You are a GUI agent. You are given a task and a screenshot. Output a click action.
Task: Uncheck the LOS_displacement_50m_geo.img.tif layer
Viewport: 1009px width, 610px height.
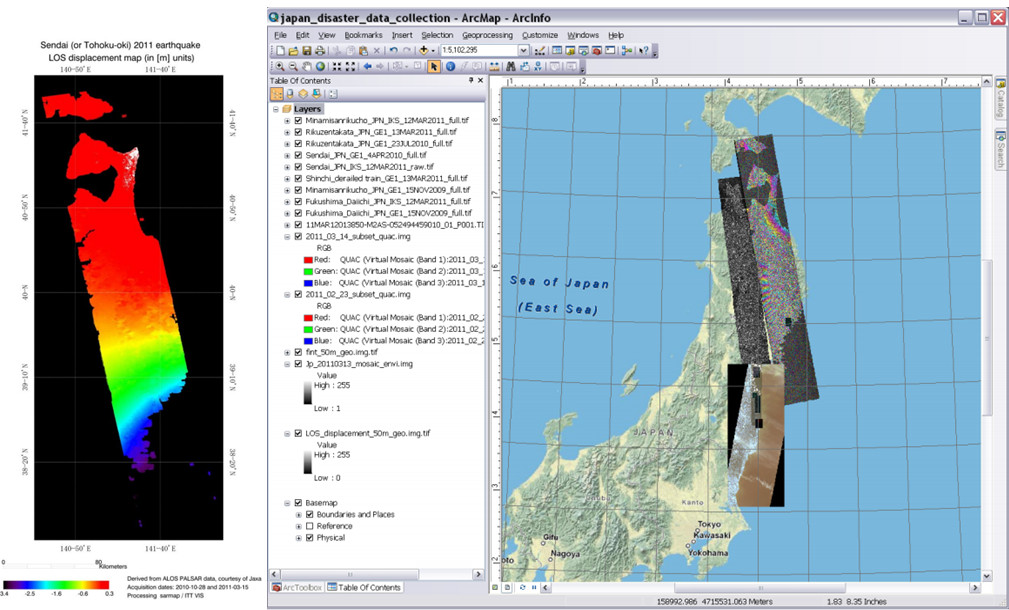[x=298, y=433]
